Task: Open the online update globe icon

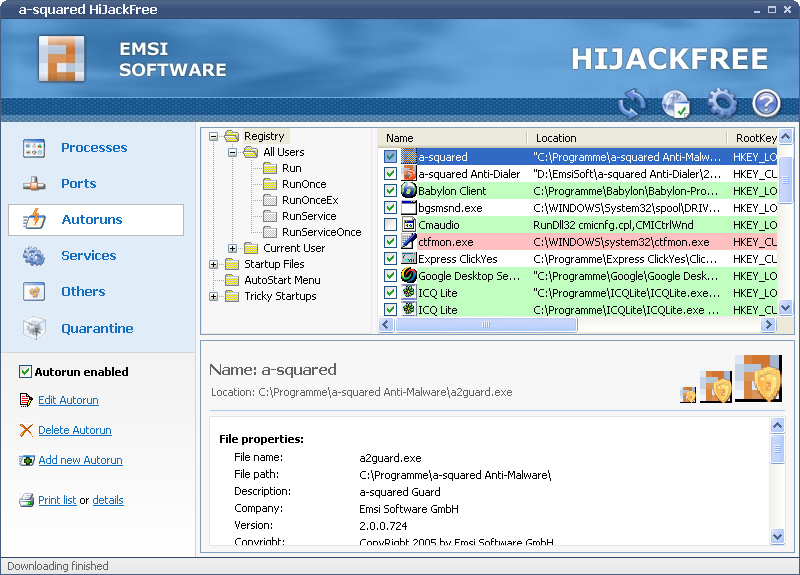Action: point(676,102)
